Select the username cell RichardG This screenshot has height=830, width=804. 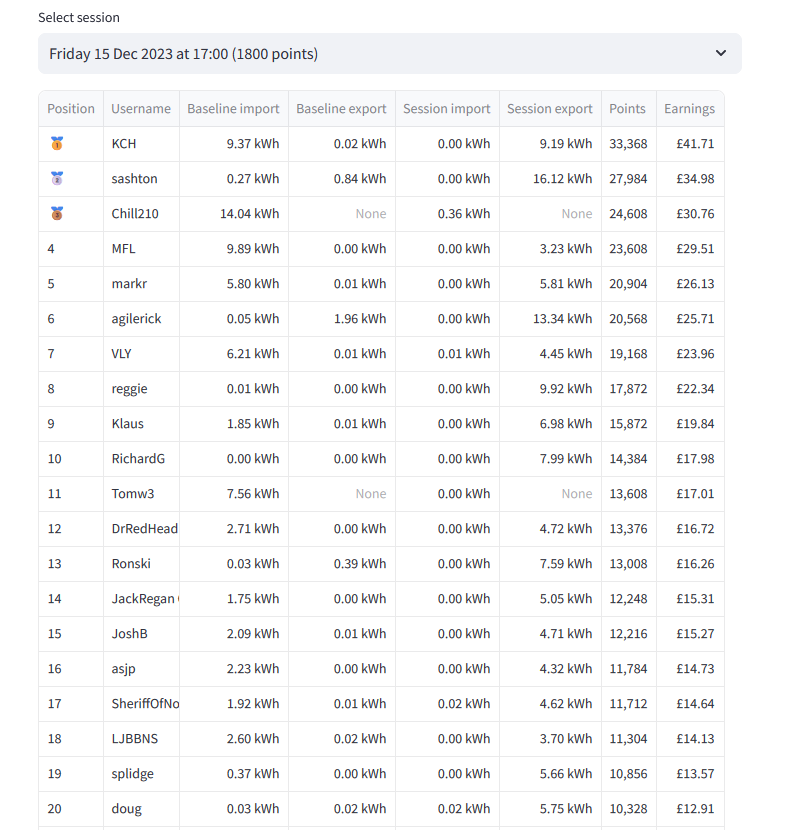(141, 458)
